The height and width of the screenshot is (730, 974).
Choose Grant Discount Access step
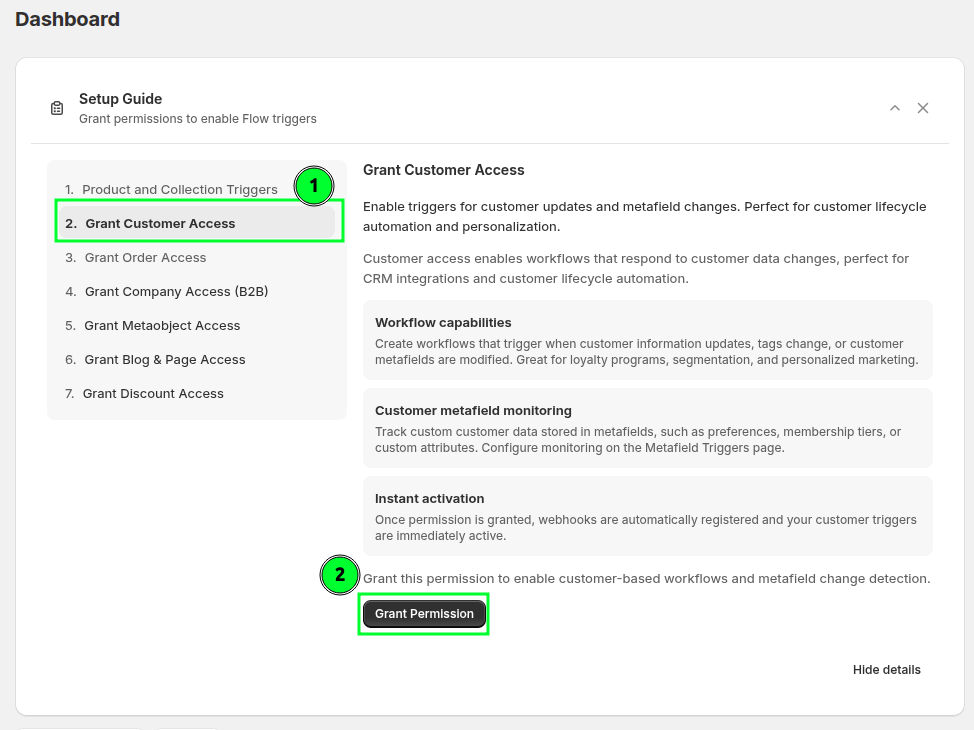[153, 394]
